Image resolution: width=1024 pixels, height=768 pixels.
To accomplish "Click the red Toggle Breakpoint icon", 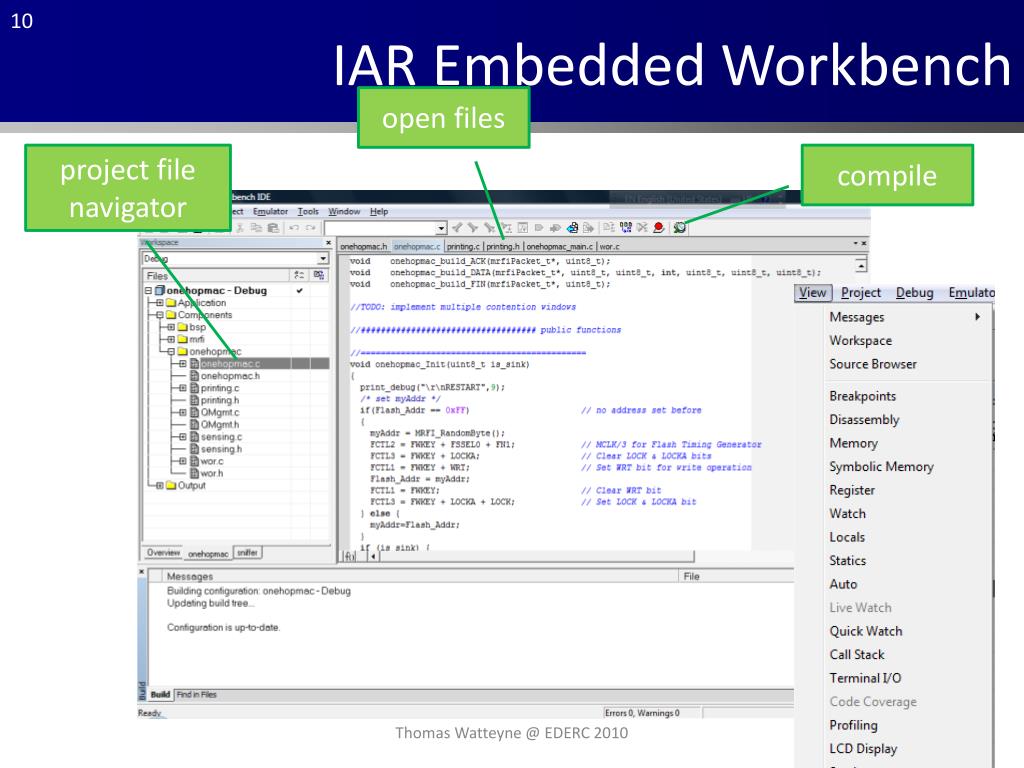I will [x=659, y=227].
